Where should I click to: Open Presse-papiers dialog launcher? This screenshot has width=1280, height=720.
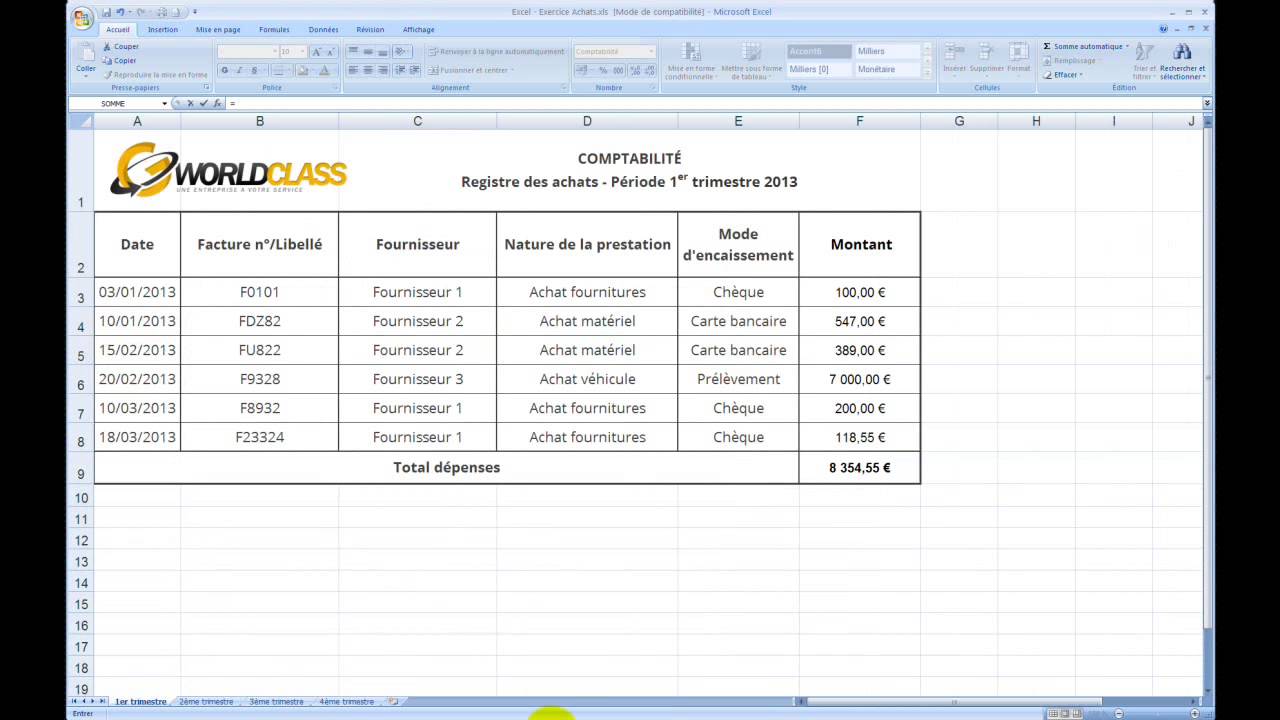pos(206,88)
